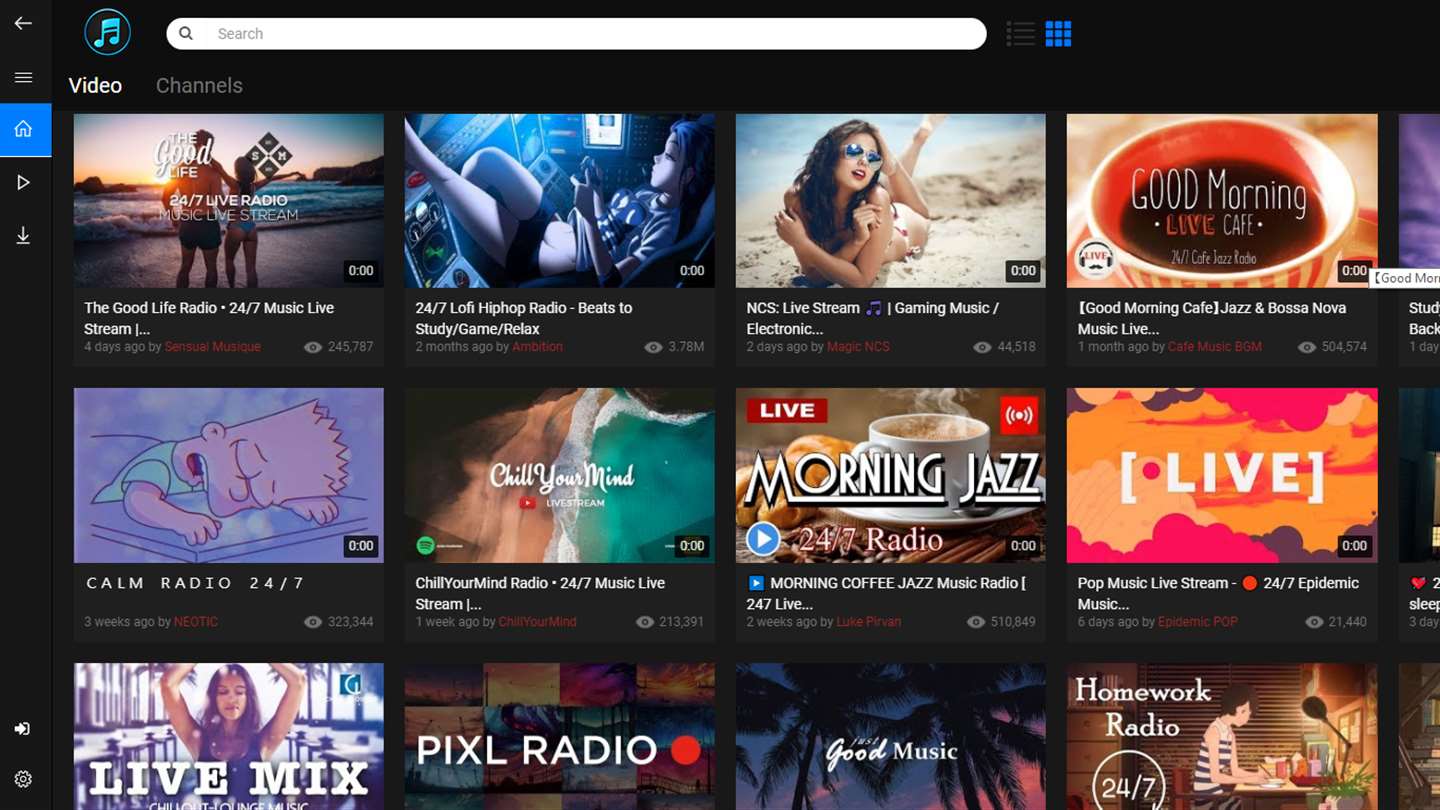Open the Cafe Music BGM channel link
The height and width of the screenshot is (810, 1440).
click(1215, 347)
